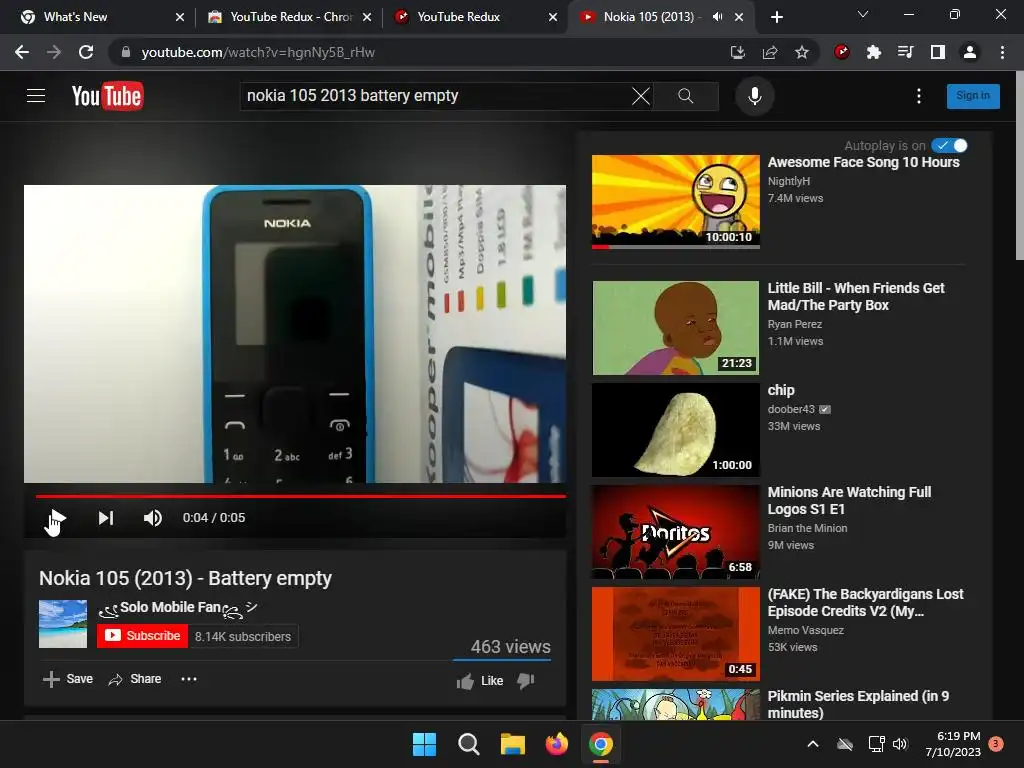Open Backyardigans Lost Episode thumbnail
Image resolution: width=1024 pixels, height=768 pixels.
pyautogui.click(x=675, y=633)
